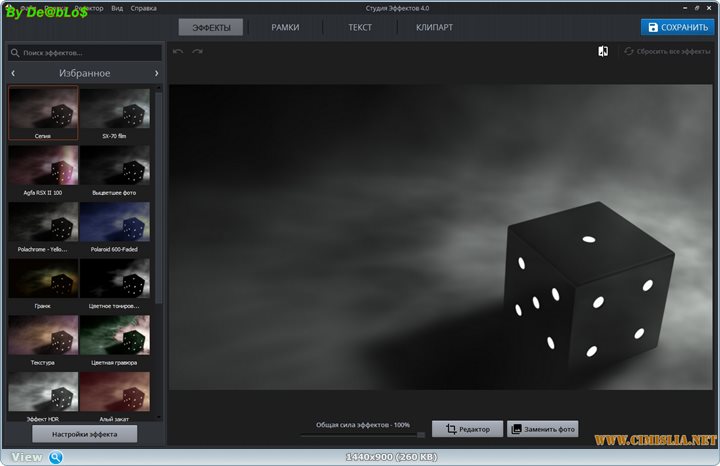Click Заменить фото to replace the photo
The image size is (720, 466).
pyautogui.click(x=543, y=429)
